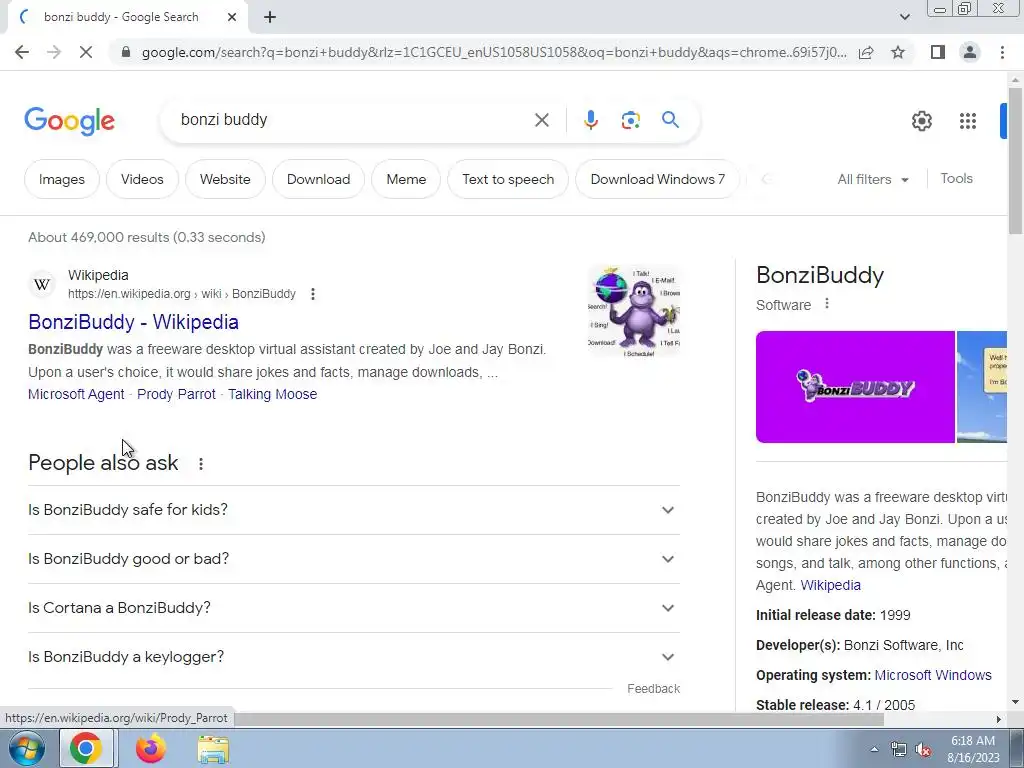Viewport: 1024px width, 768px height.
Task: Click the lock icon in the address bar
Action: click(x=126, y=52)
